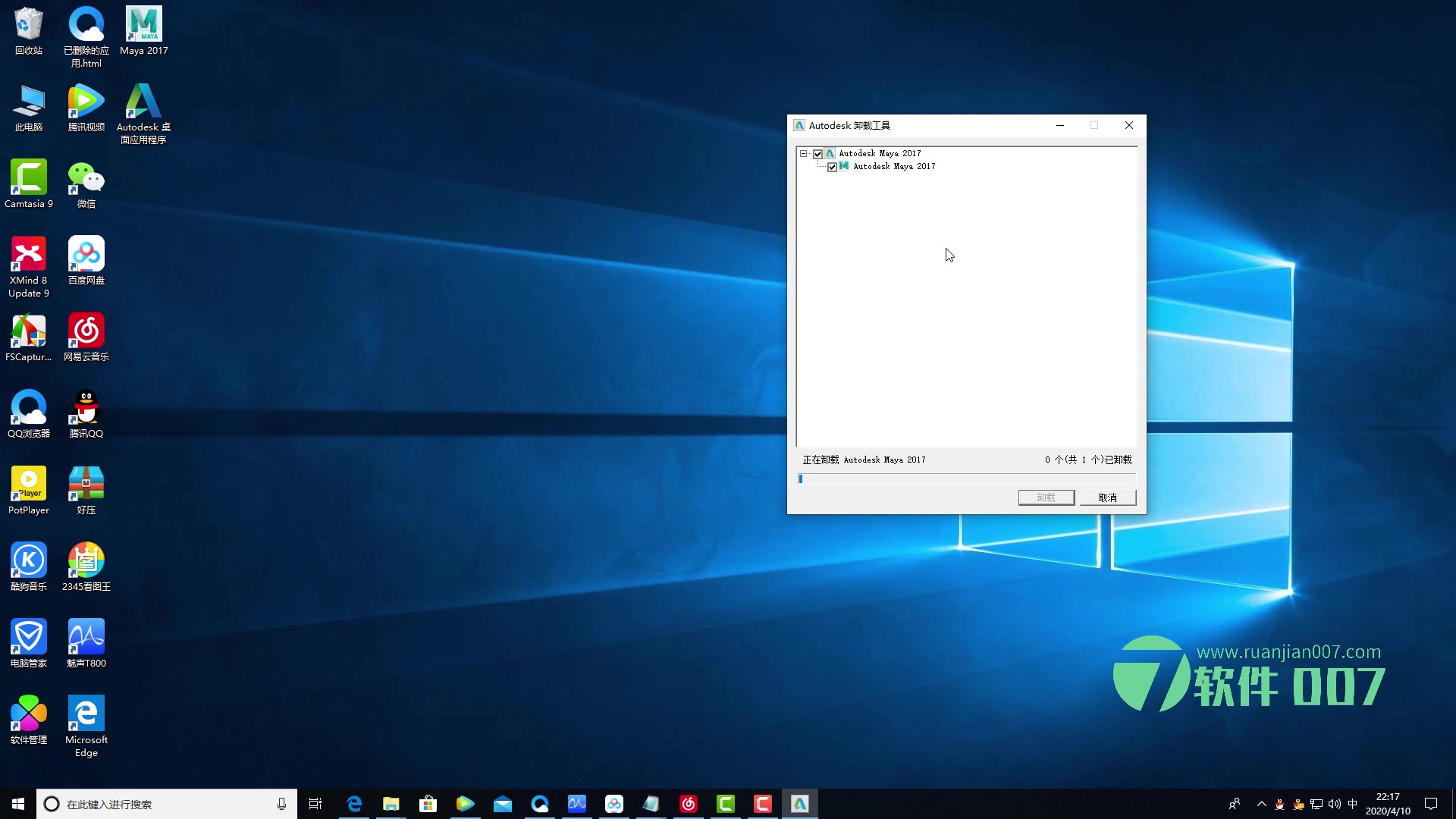The image size is (1456, 819).
Task: Open the People icon in system tray
Action: [1235, 804]
